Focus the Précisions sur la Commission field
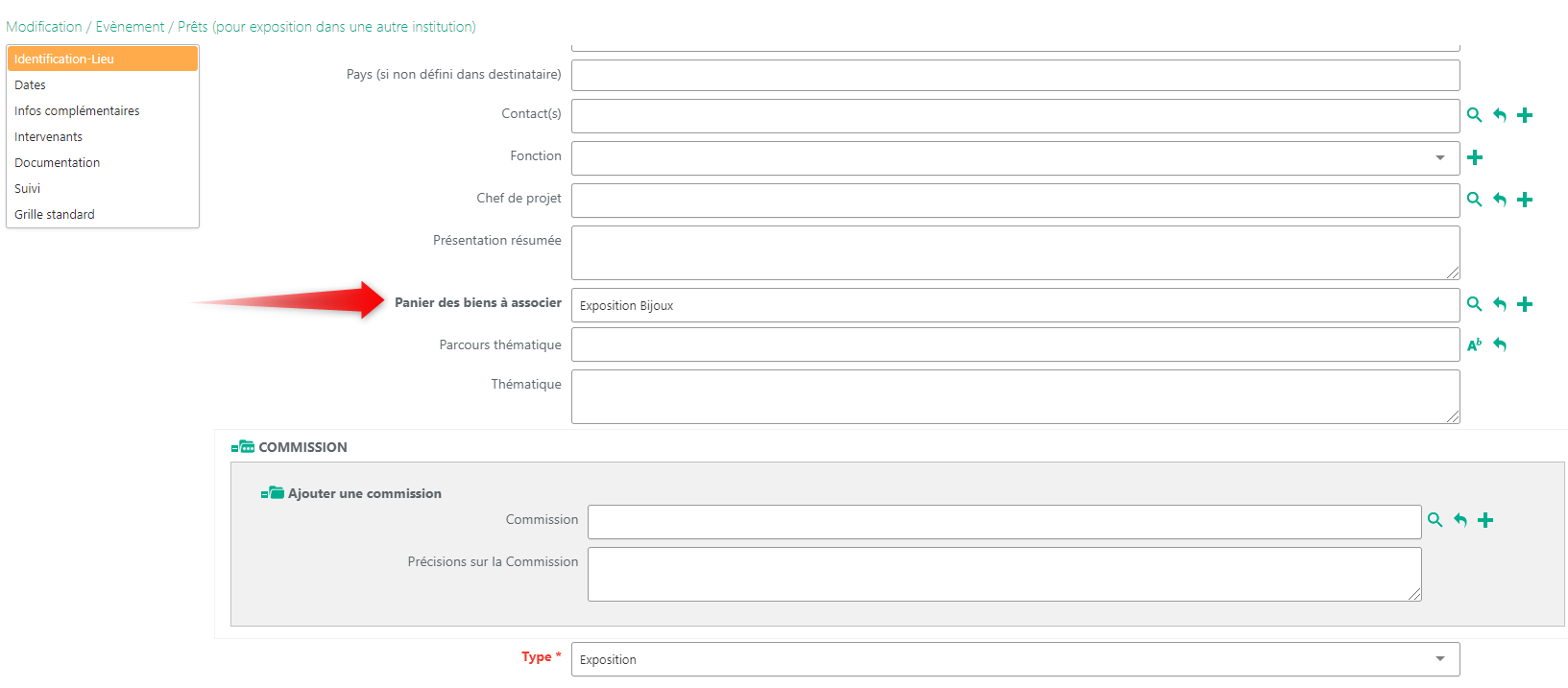The image size is (1568, 688). tap(1003, 574)
